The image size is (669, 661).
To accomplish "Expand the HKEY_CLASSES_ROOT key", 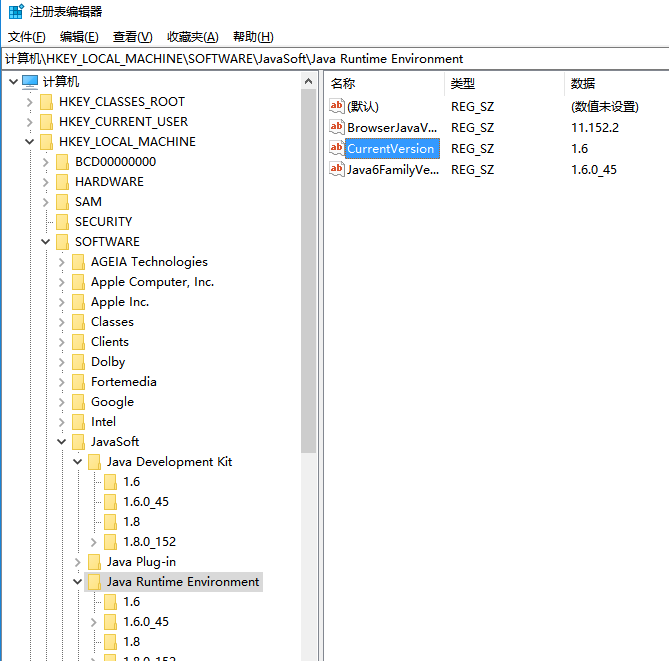I will click(29, 102).
